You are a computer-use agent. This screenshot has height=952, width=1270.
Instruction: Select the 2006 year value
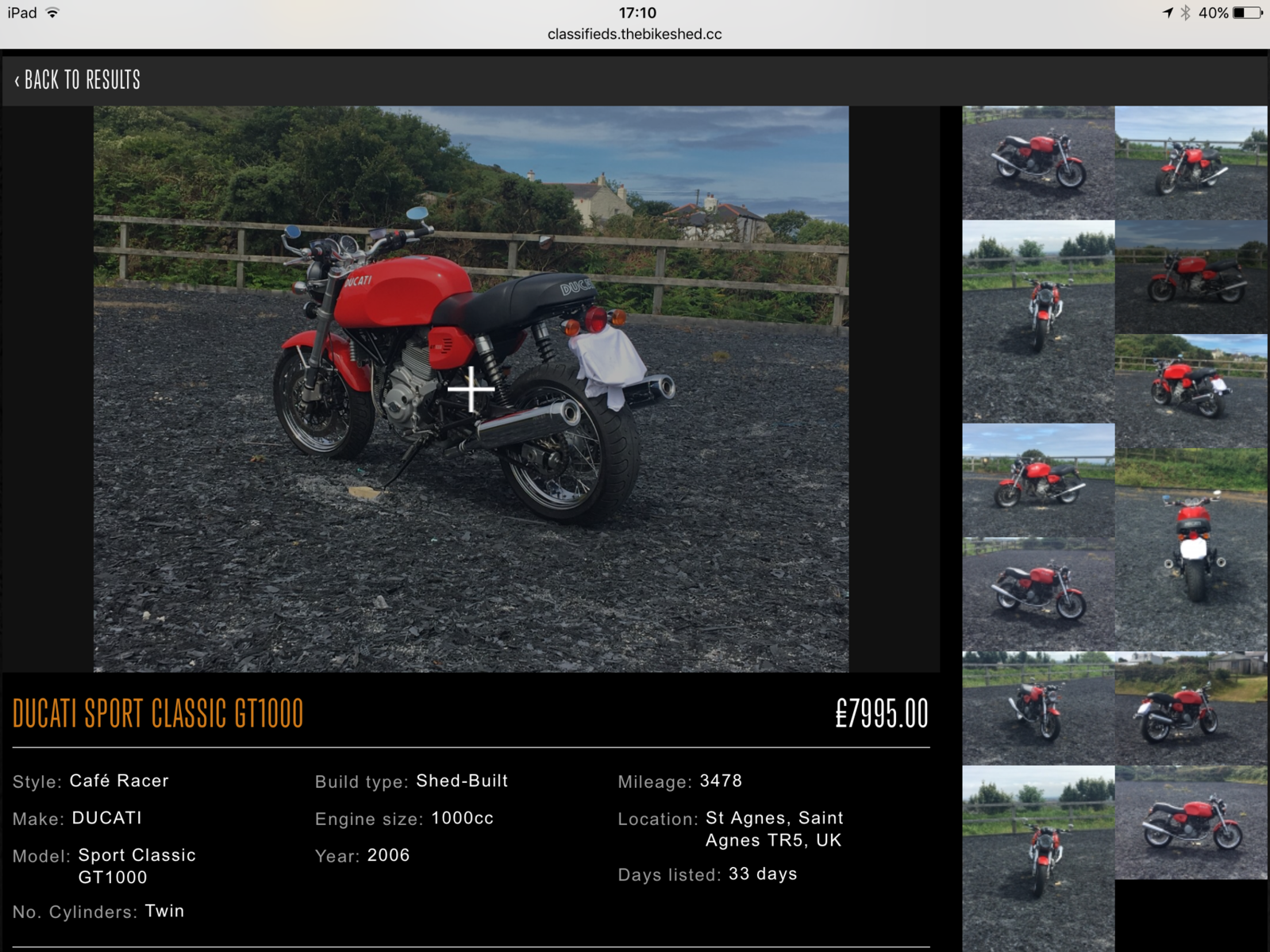(388, 855)
